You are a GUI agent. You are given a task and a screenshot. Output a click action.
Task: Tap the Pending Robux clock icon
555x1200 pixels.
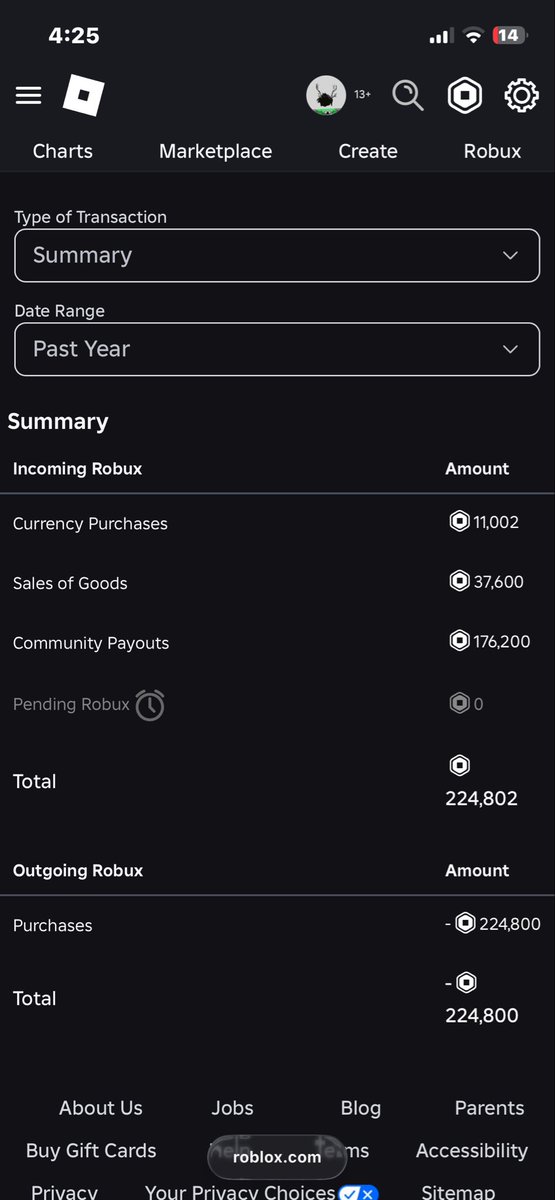(x=150, y=705)
